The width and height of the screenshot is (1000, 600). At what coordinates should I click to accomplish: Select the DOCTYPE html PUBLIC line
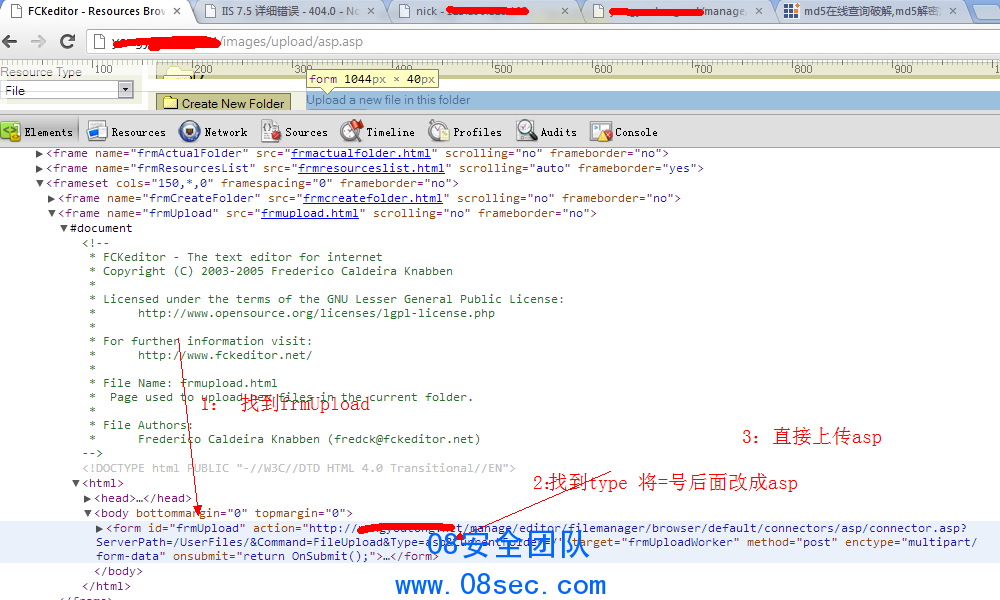[x=298, y=468]
